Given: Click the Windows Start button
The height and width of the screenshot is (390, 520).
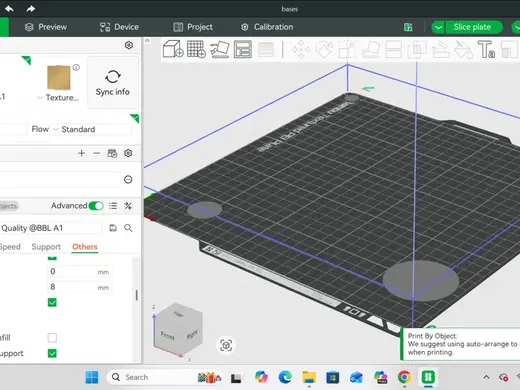Looking at the screenshot, I should pos(92,377).
